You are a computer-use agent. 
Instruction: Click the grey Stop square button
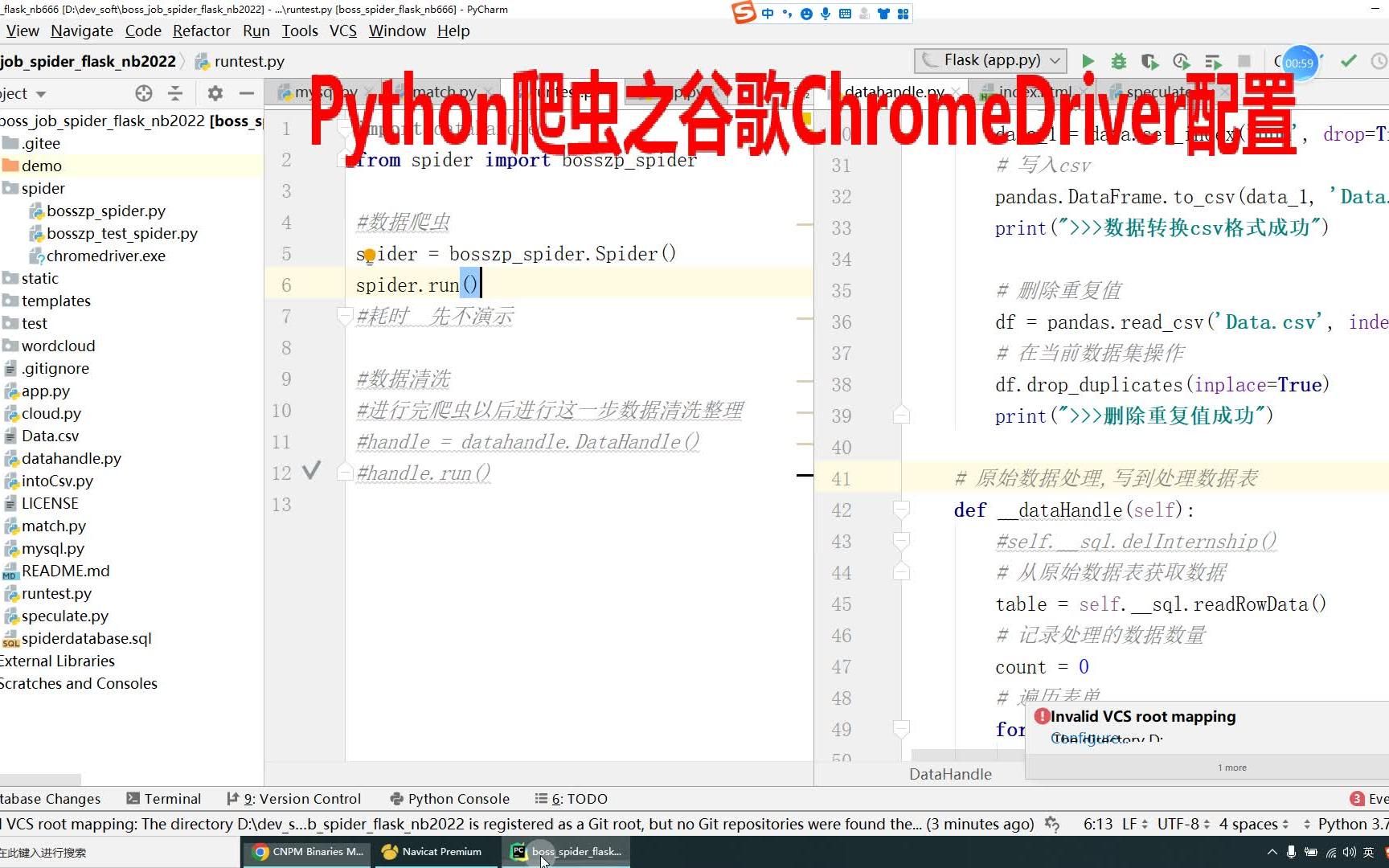click(x=1244, y=61)
